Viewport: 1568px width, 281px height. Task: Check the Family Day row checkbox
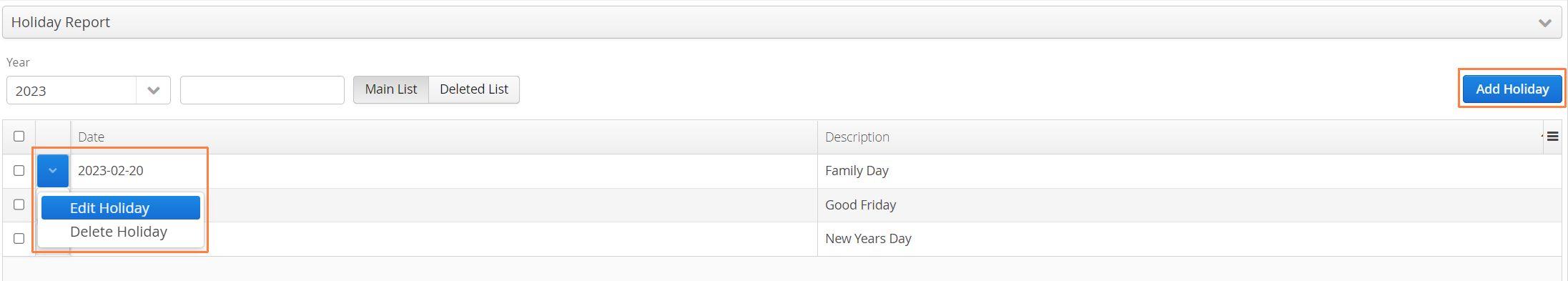[x=19, y=170]
